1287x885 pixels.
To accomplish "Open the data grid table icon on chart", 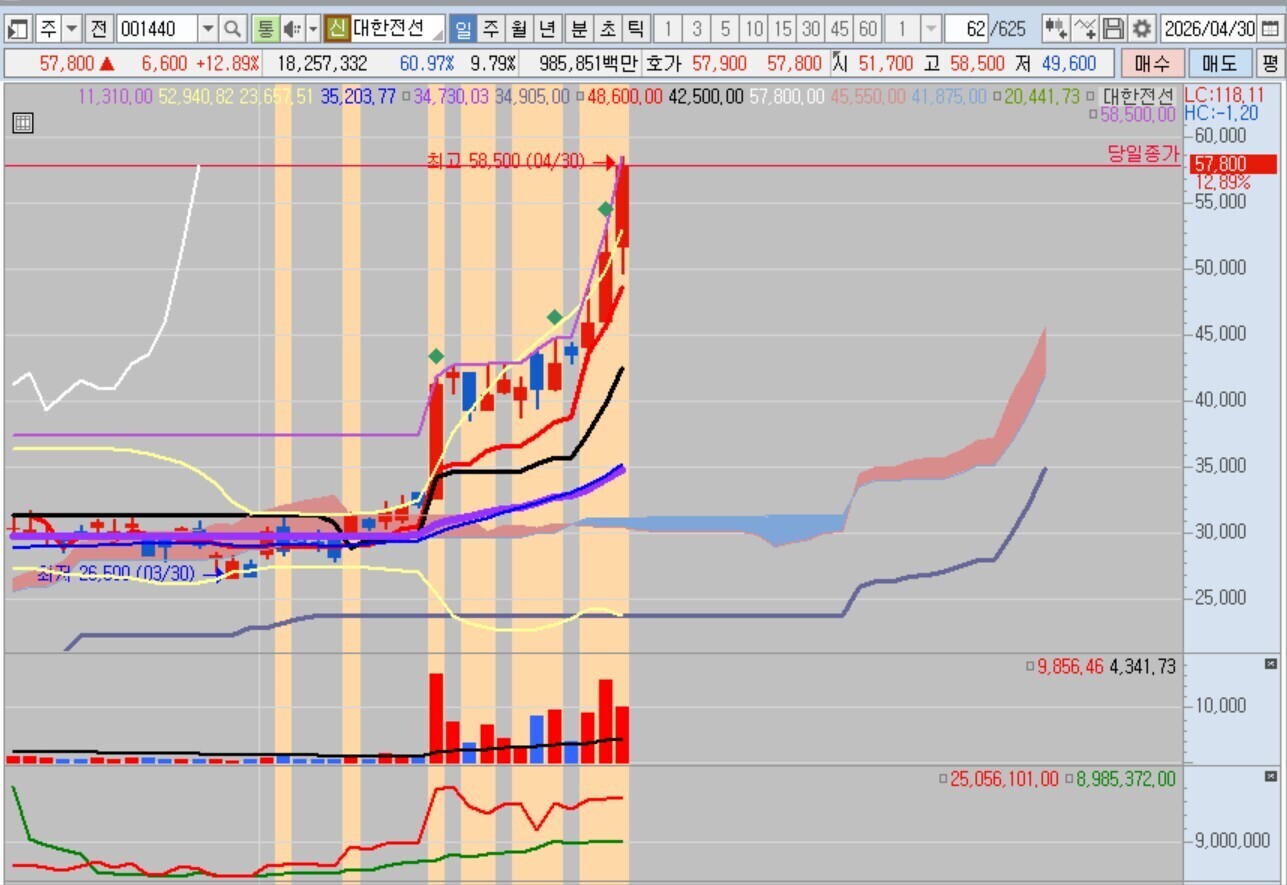I will [x=22, y=124].
